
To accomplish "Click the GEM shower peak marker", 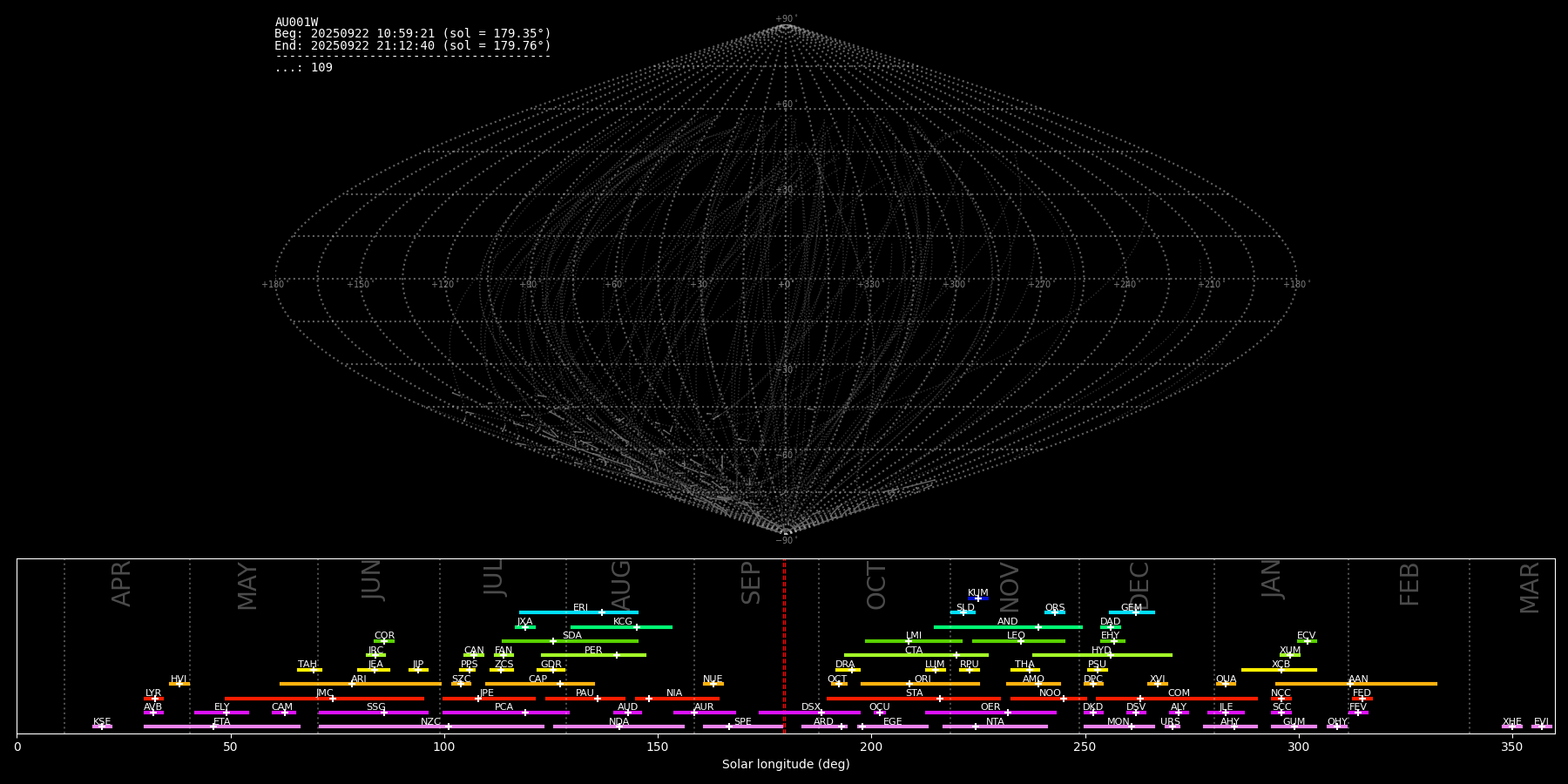I will pos(1135,612).
